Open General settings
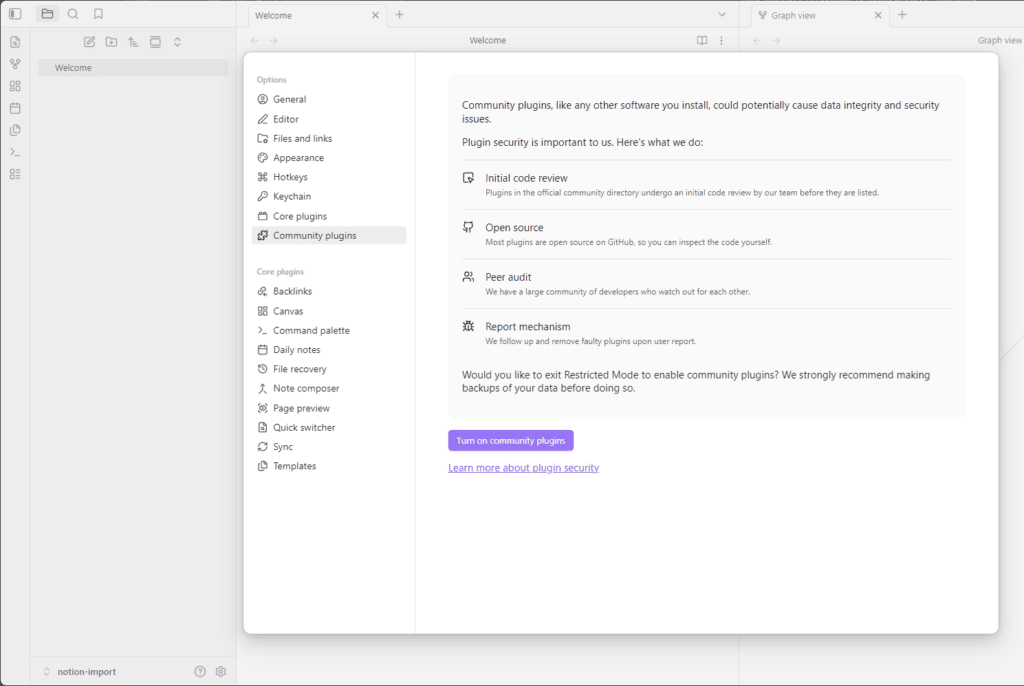 click(329, 99)
